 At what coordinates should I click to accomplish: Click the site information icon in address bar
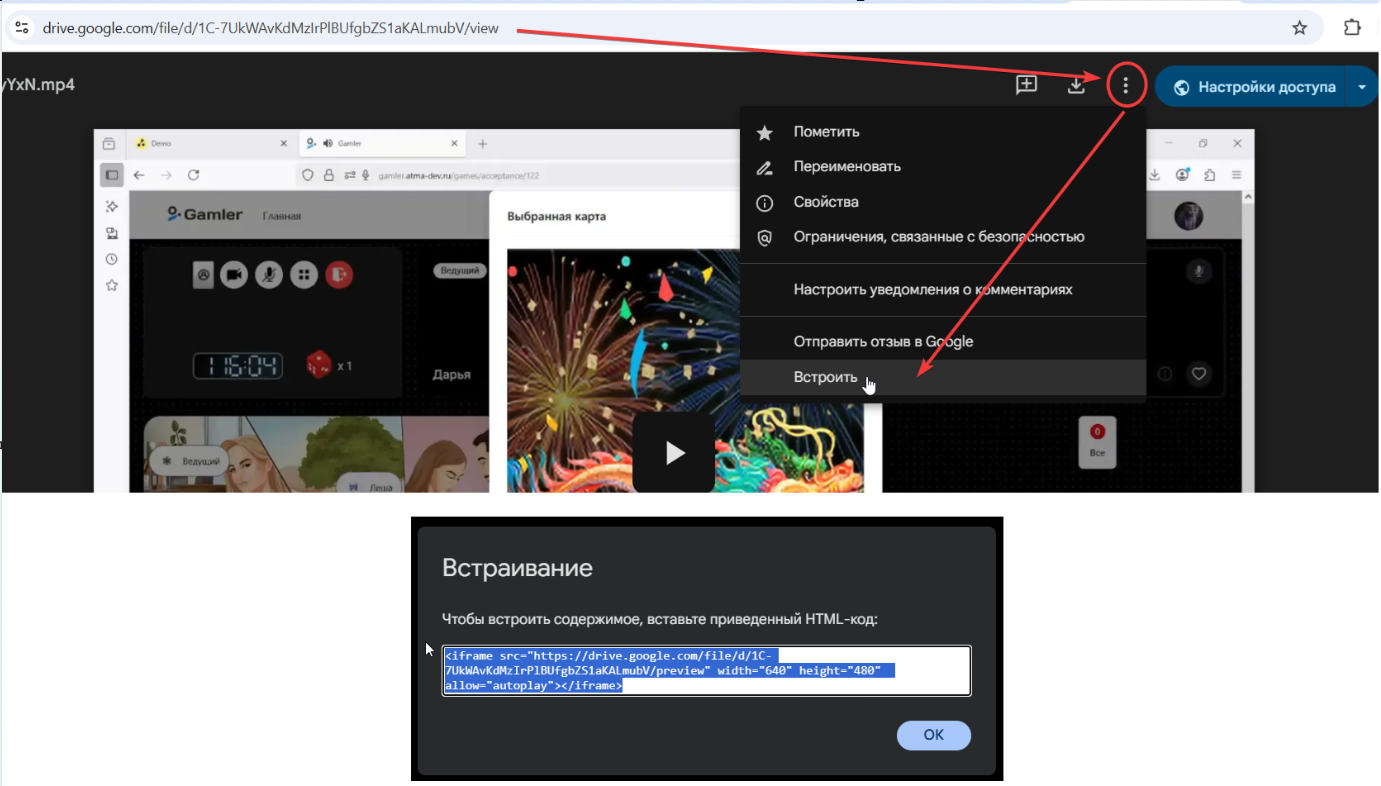pos(22,28)
